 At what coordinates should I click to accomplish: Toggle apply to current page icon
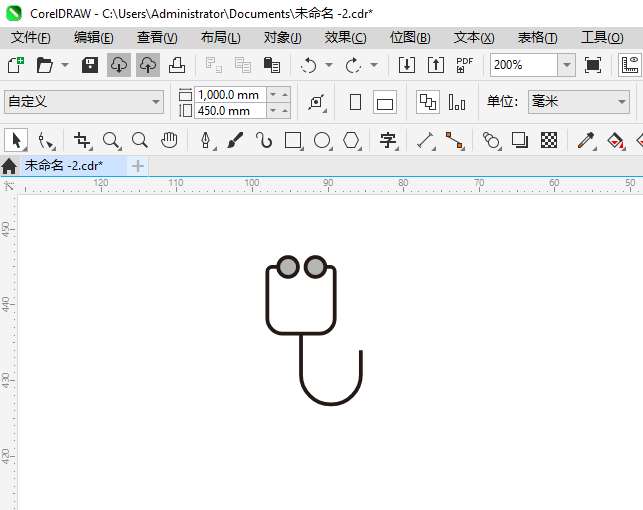[x=456, y=102]
